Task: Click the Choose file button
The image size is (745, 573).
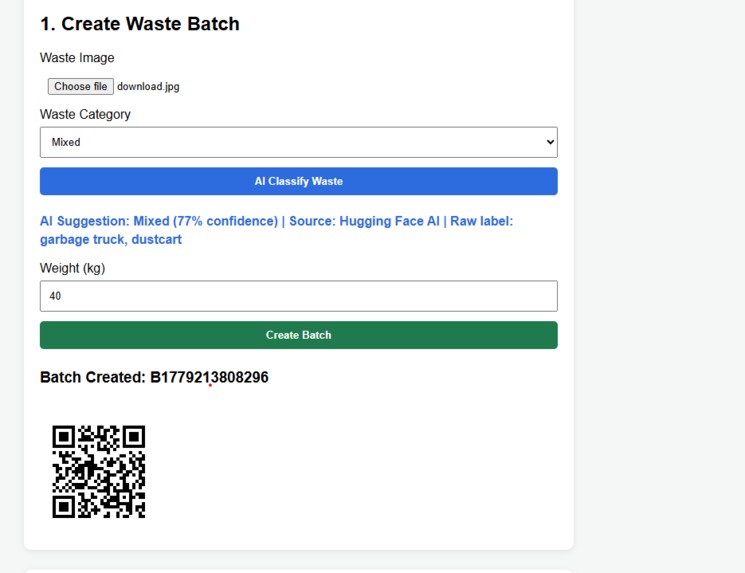Action: (x=80, y=86)
